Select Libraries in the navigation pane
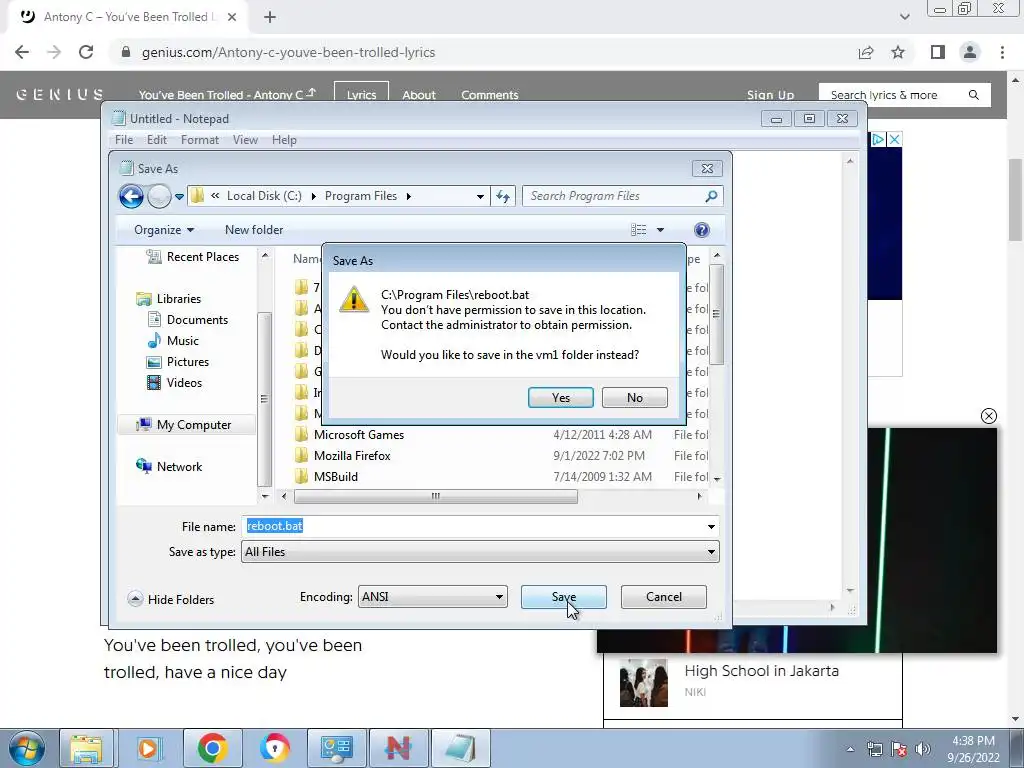 [169, 299]
